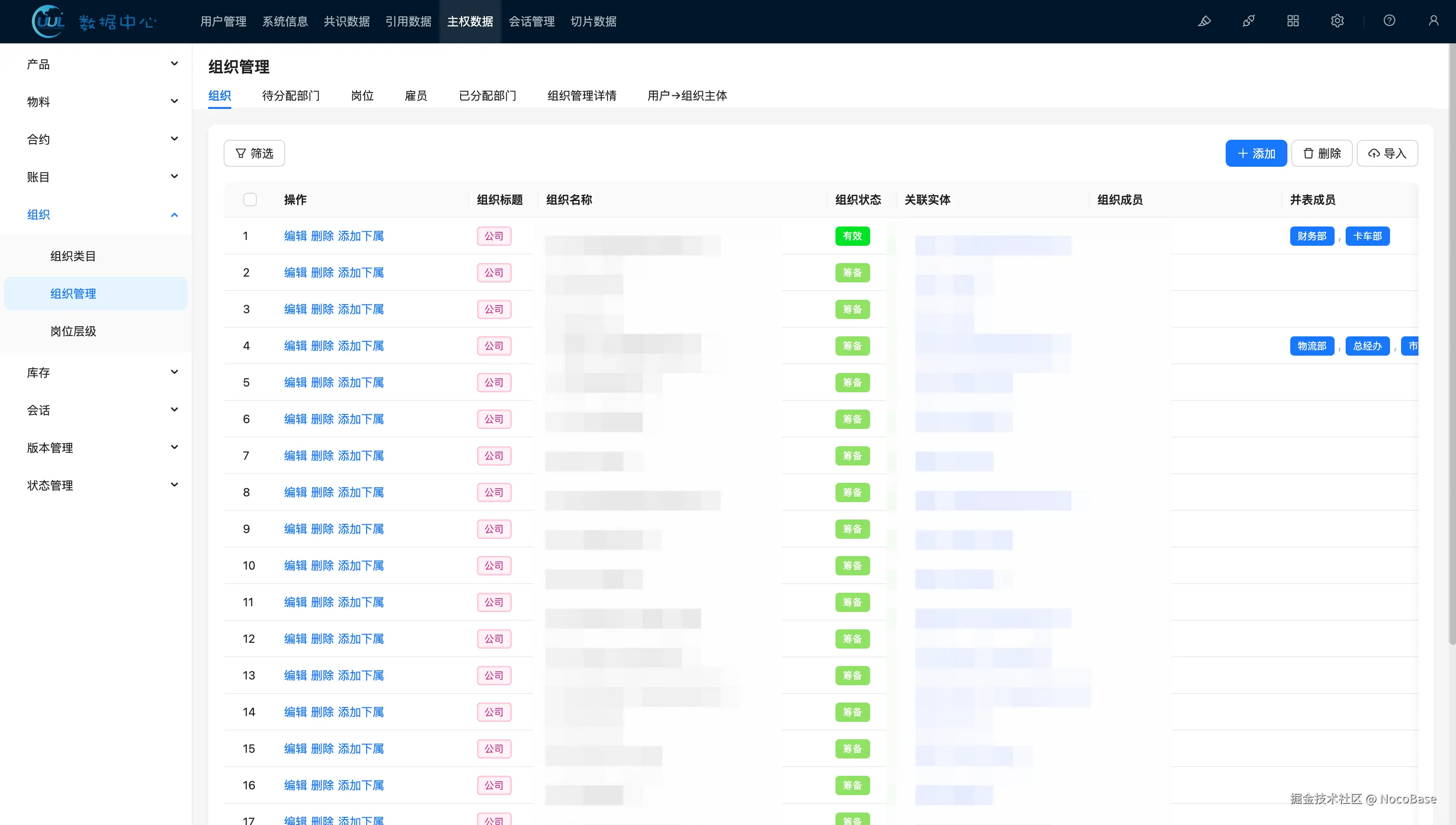This screenshot has height=825, width=1456.
Task: Open 用户管理 in the top navigation
Action: 223,22
